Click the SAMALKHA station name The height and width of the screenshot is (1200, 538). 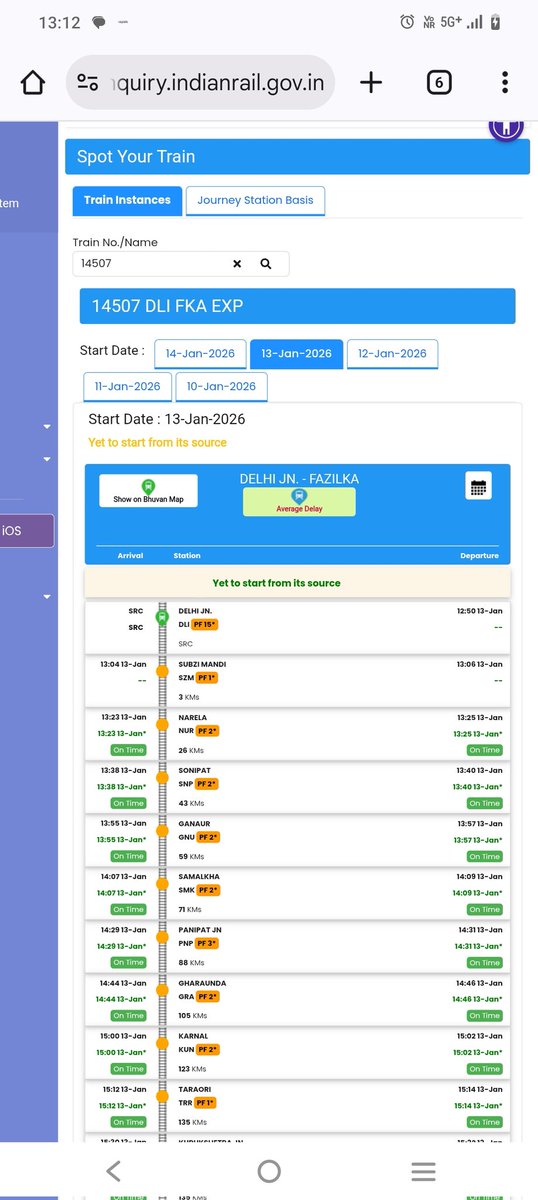point(198,876)
